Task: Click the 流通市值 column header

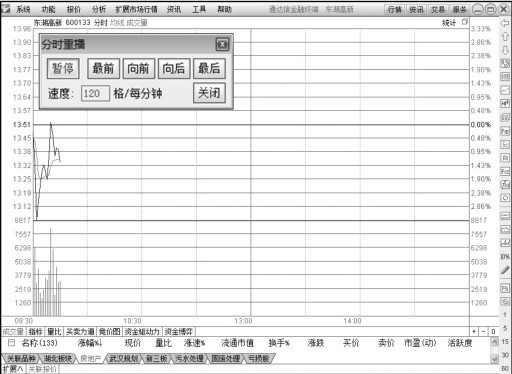Action: 237,343
